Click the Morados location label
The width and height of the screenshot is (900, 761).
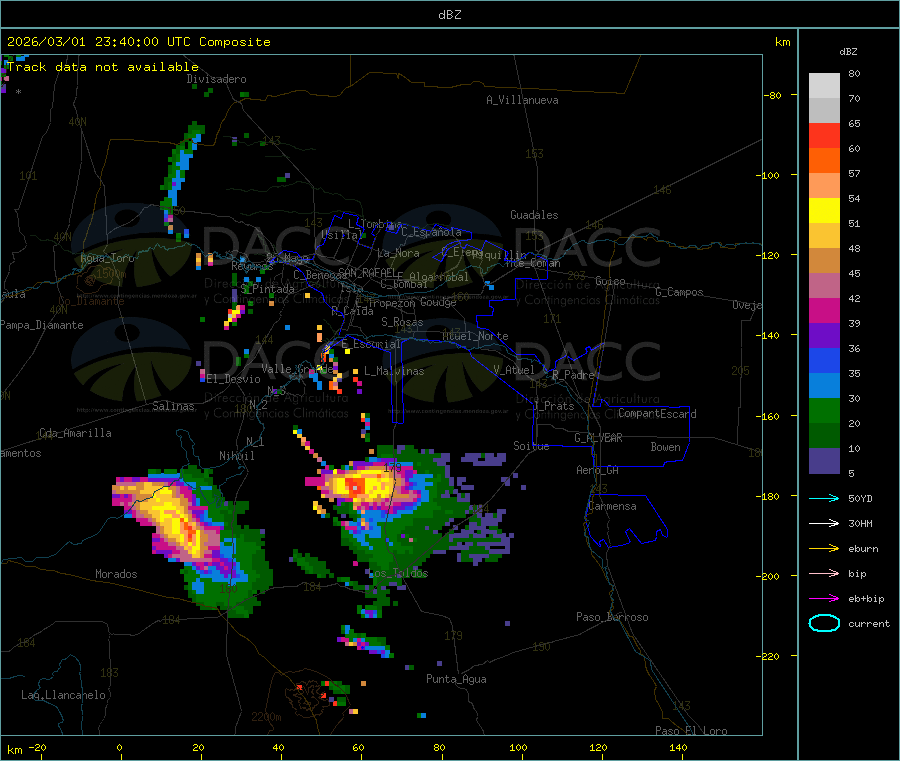(117, 574)
